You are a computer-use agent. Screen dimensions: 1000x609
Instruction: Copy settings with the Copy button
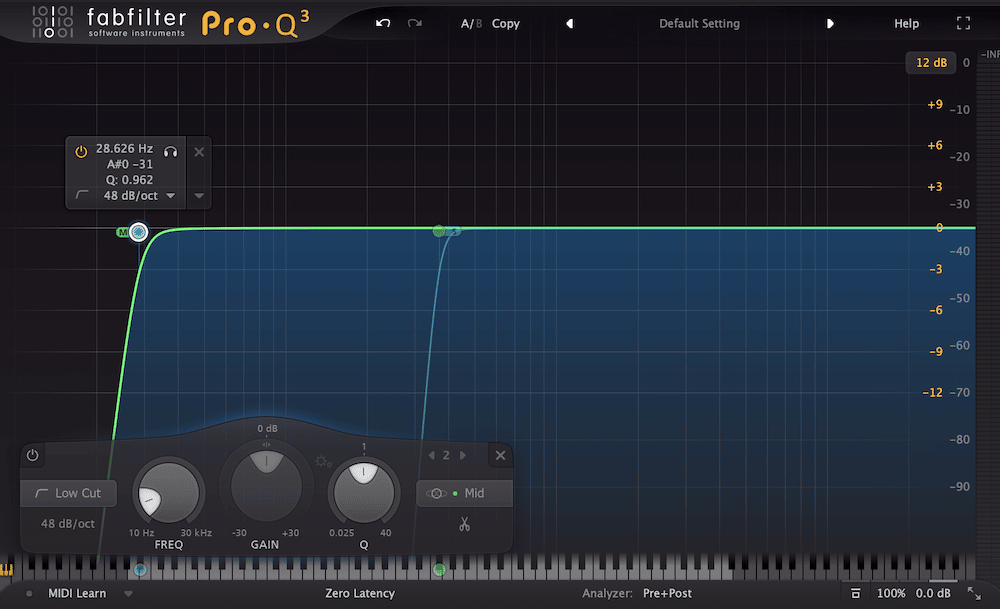(506, 24)
